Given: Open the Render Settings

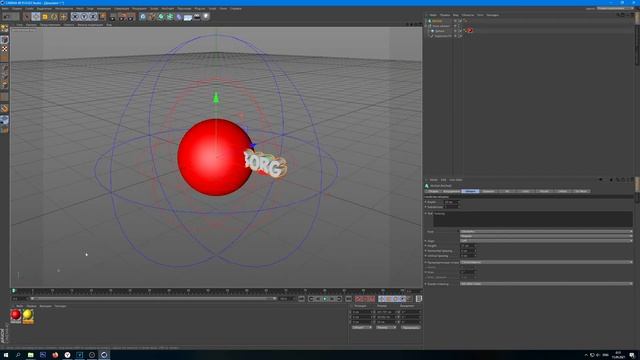Looking at the screenshot, I should click(131, 17).
